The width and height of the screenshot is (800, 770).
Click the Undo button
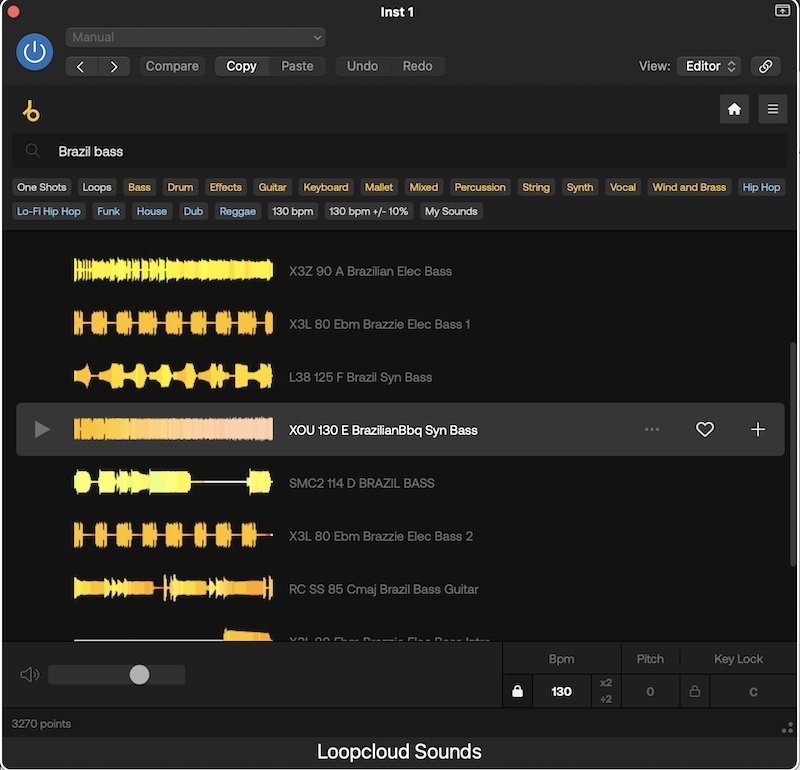pos(362,66)
